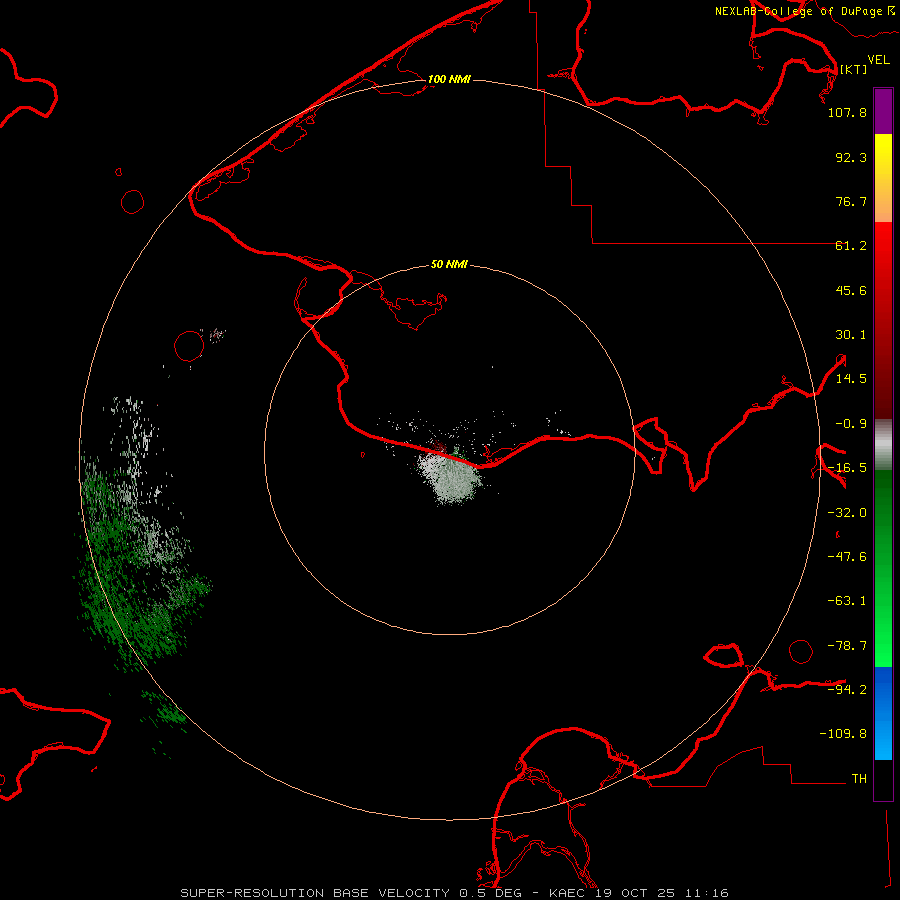This screenshot has width=900, height=900.
Task: Click the 30.1 velocity scale value
Action: [x=851, y=335]
